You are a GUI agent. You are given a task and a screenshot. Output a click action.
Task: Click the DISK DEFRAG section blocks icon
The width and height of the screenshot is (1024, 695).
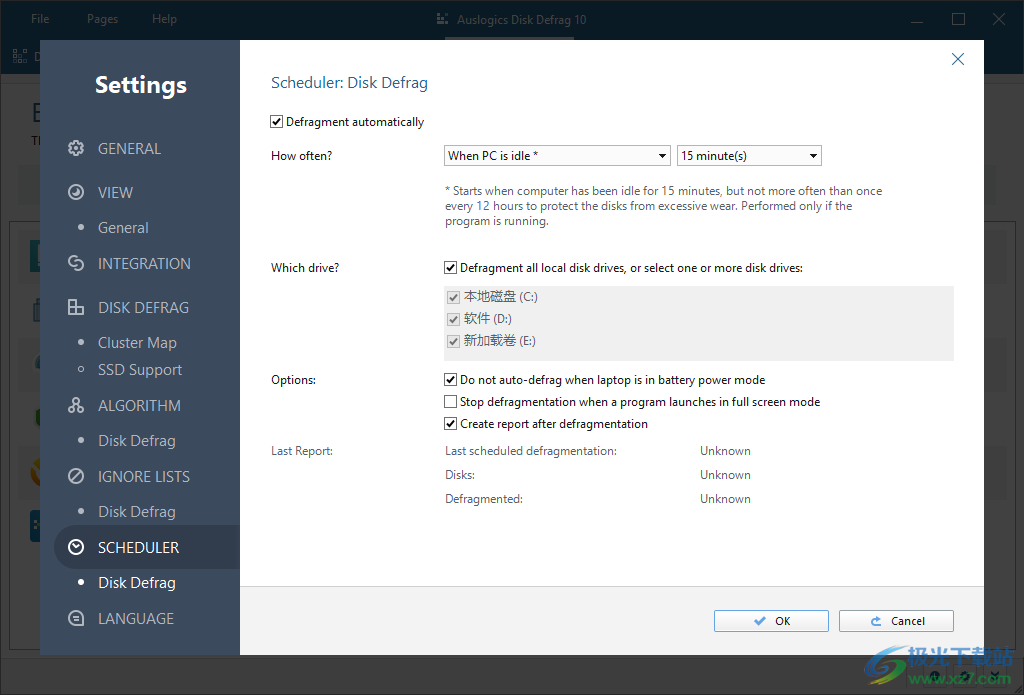(x=76, y=307)
